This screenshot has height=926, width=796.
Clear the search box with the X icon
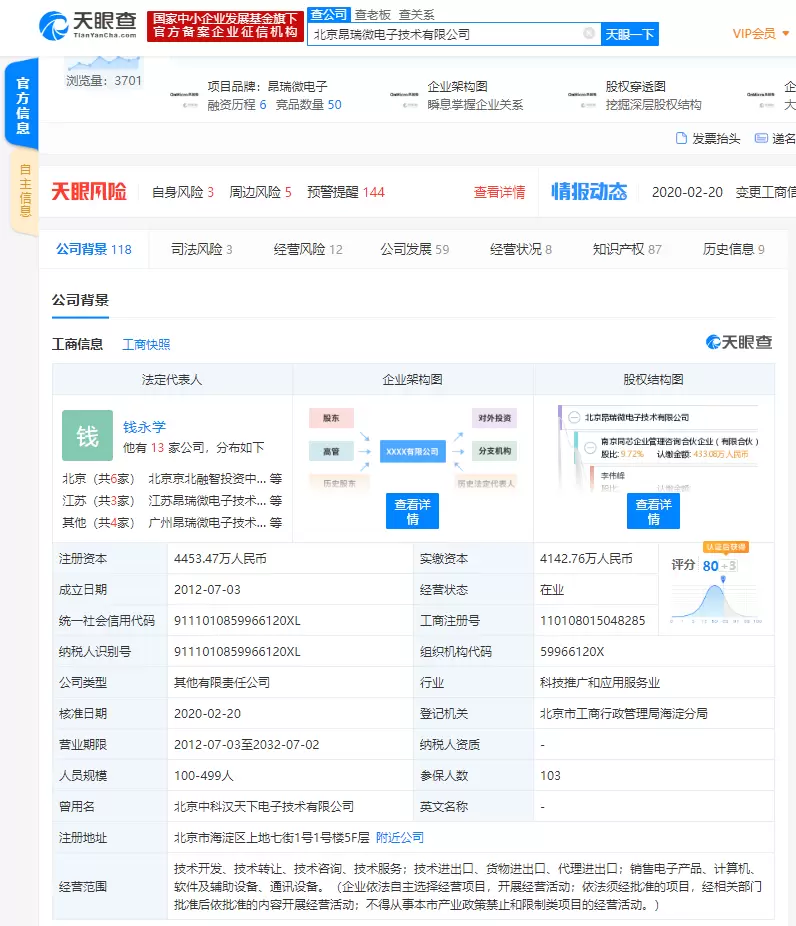588,34
